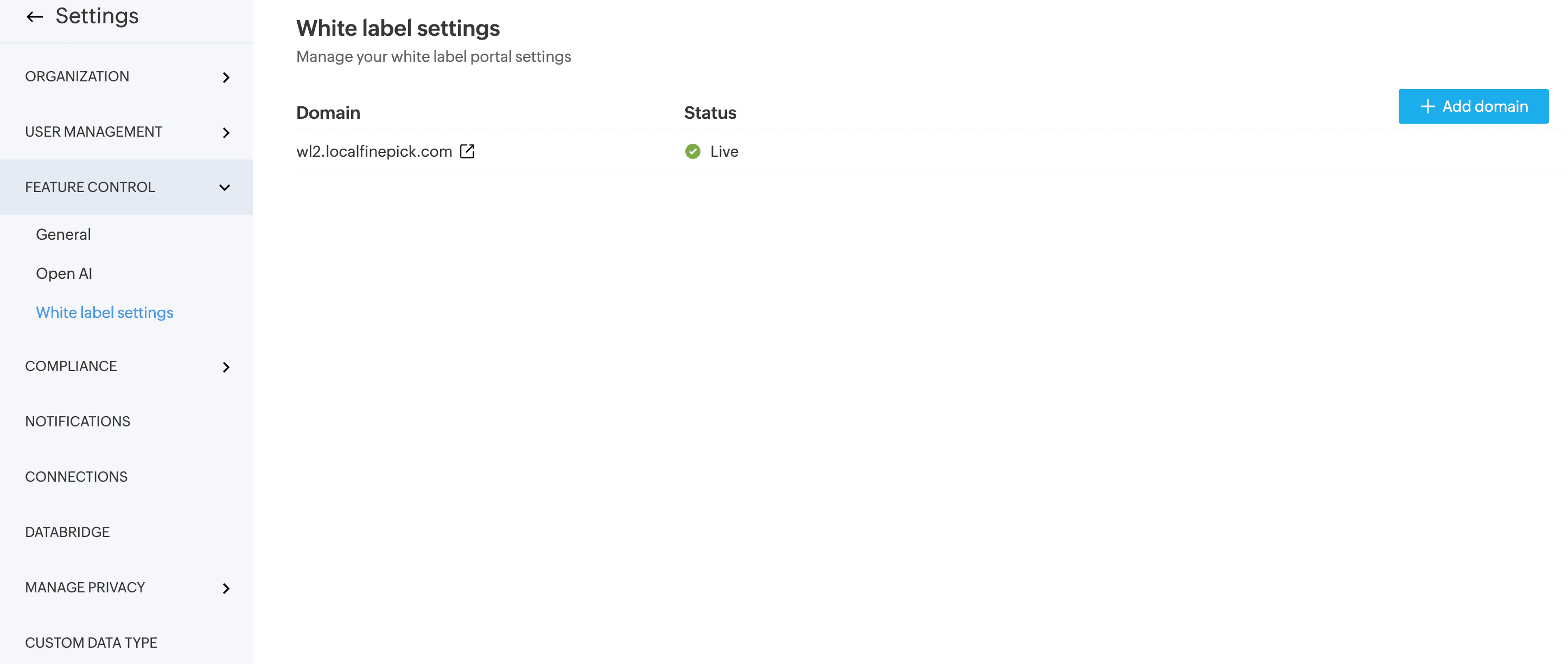This screenshot has height=664, width=1568.
Task: Open the CONNECTIONS settings section
Action: [76, 476]
